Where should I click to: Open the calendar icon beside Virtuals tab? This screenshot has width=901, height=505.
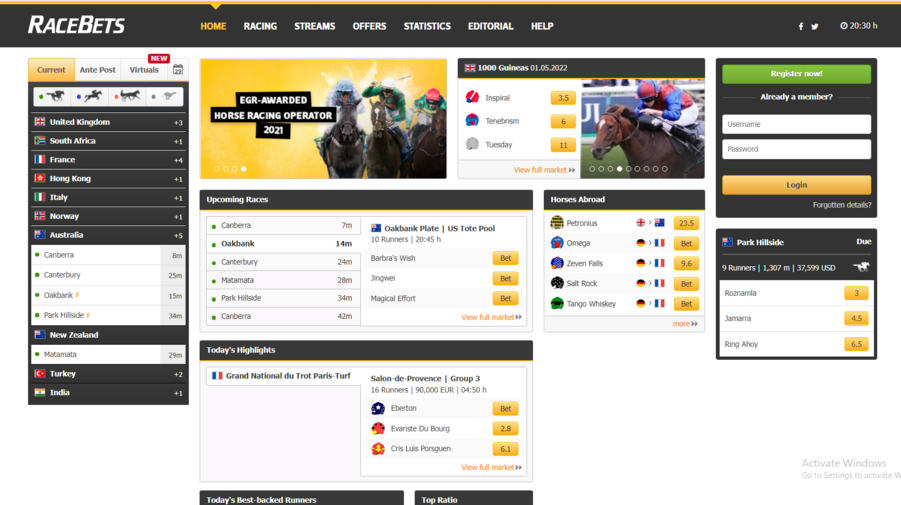click(x=178, y=70)
